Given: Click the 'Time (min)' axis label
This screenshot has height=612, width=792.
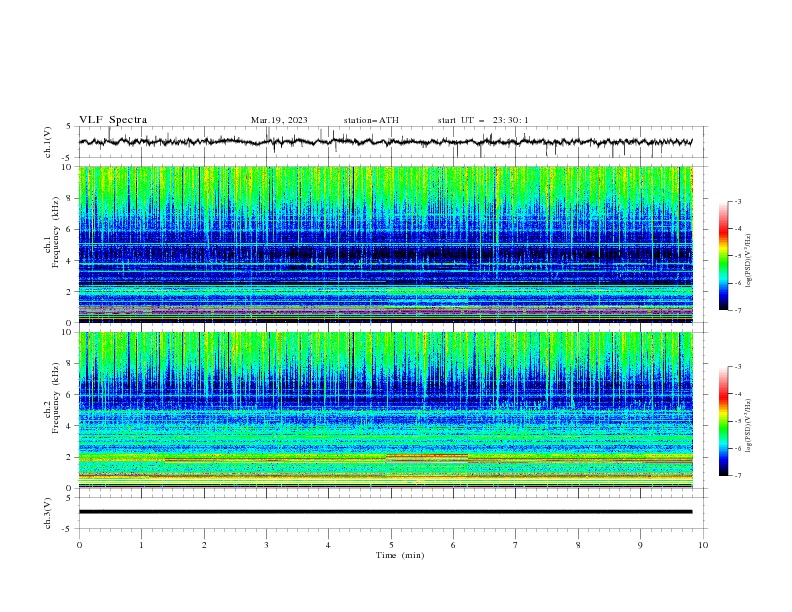Looking at the screenshot, I should point(400,555).
